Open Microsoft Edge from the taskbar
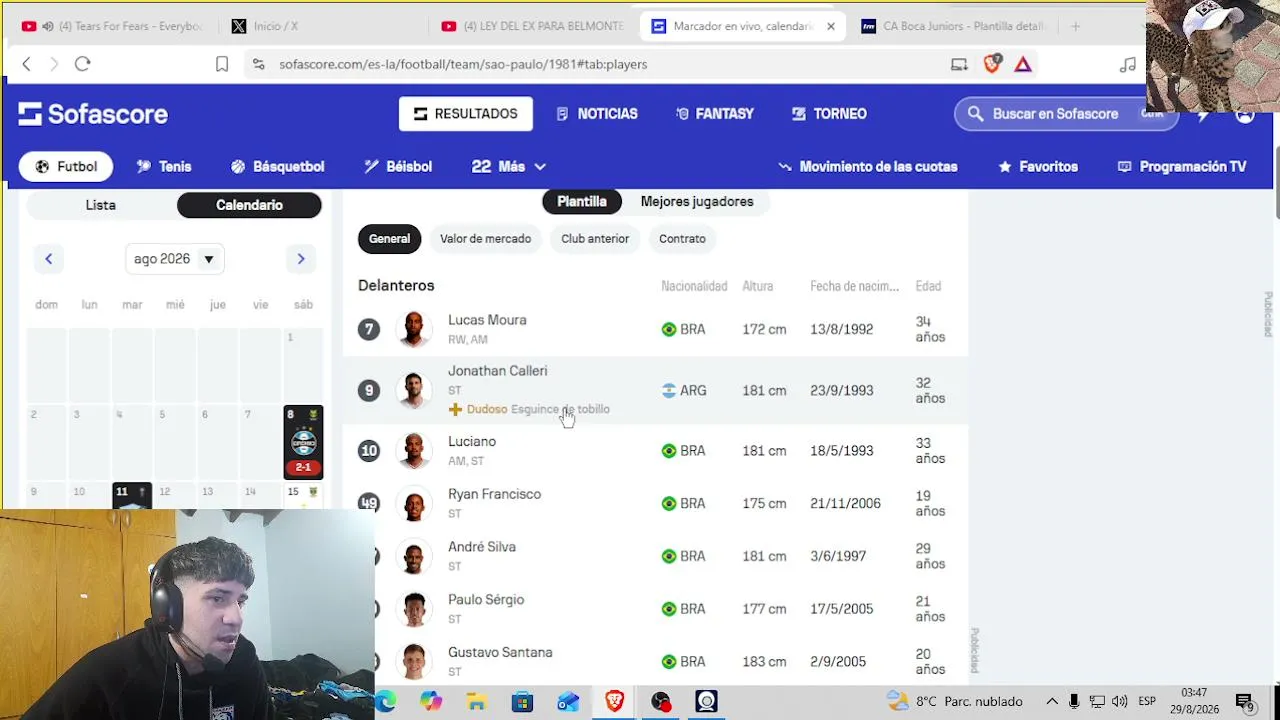1280x720 pixels. [385, 701]
